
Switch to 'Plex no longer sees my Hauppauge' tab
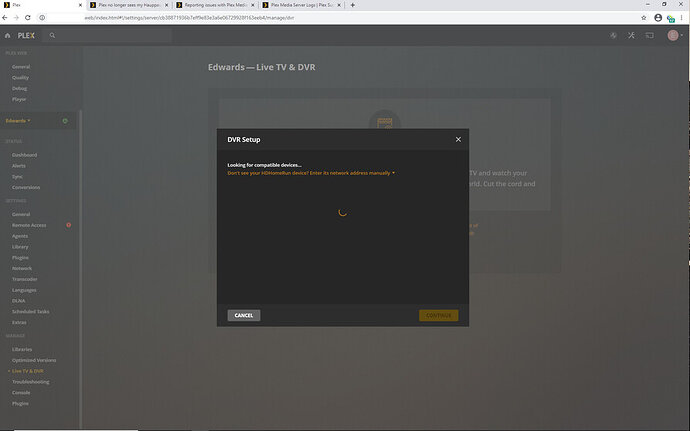128,5
